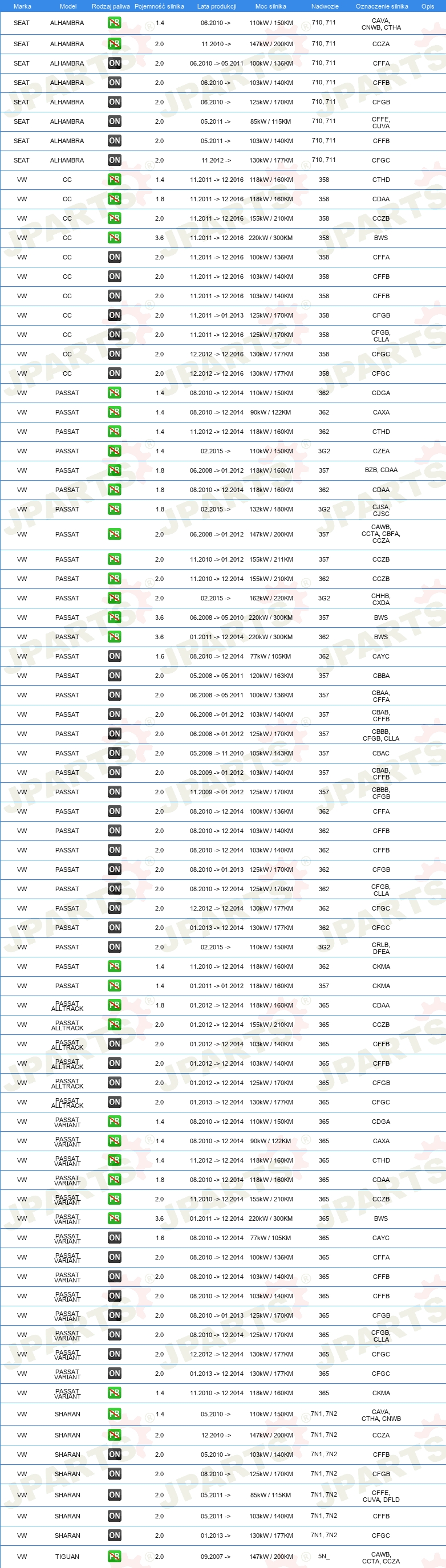This screenshot has width=446, height=1568.
Task: Click petrol icon in PASSAT BZB, CDAA row
Action: tap(115, 470)
